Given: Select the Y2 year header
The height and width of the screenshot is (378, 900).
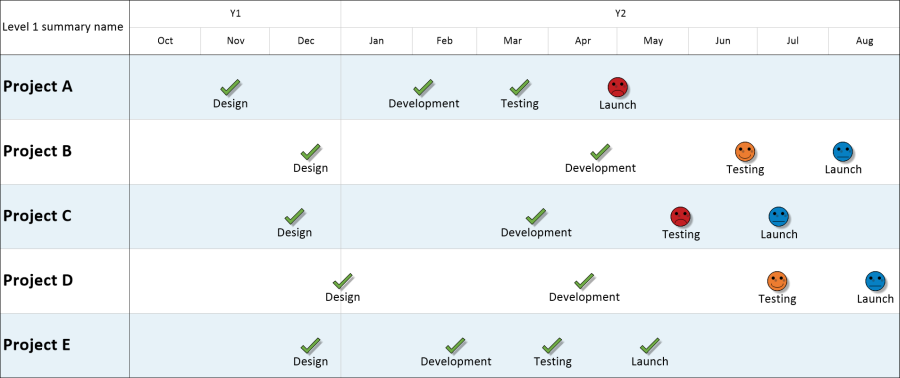Looking at the screenshot, I should pyautogui.click(x=620, y=13).
